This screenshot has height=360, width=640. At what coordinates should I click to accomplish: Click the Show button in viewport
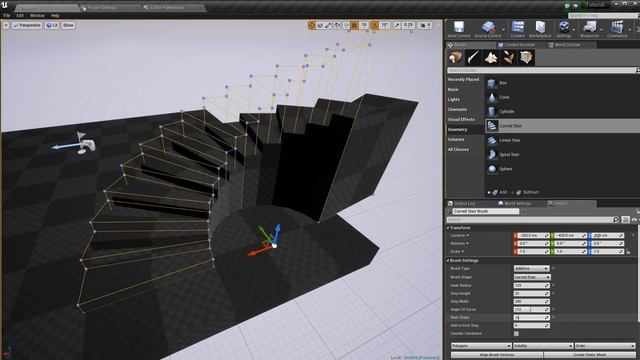68,25
